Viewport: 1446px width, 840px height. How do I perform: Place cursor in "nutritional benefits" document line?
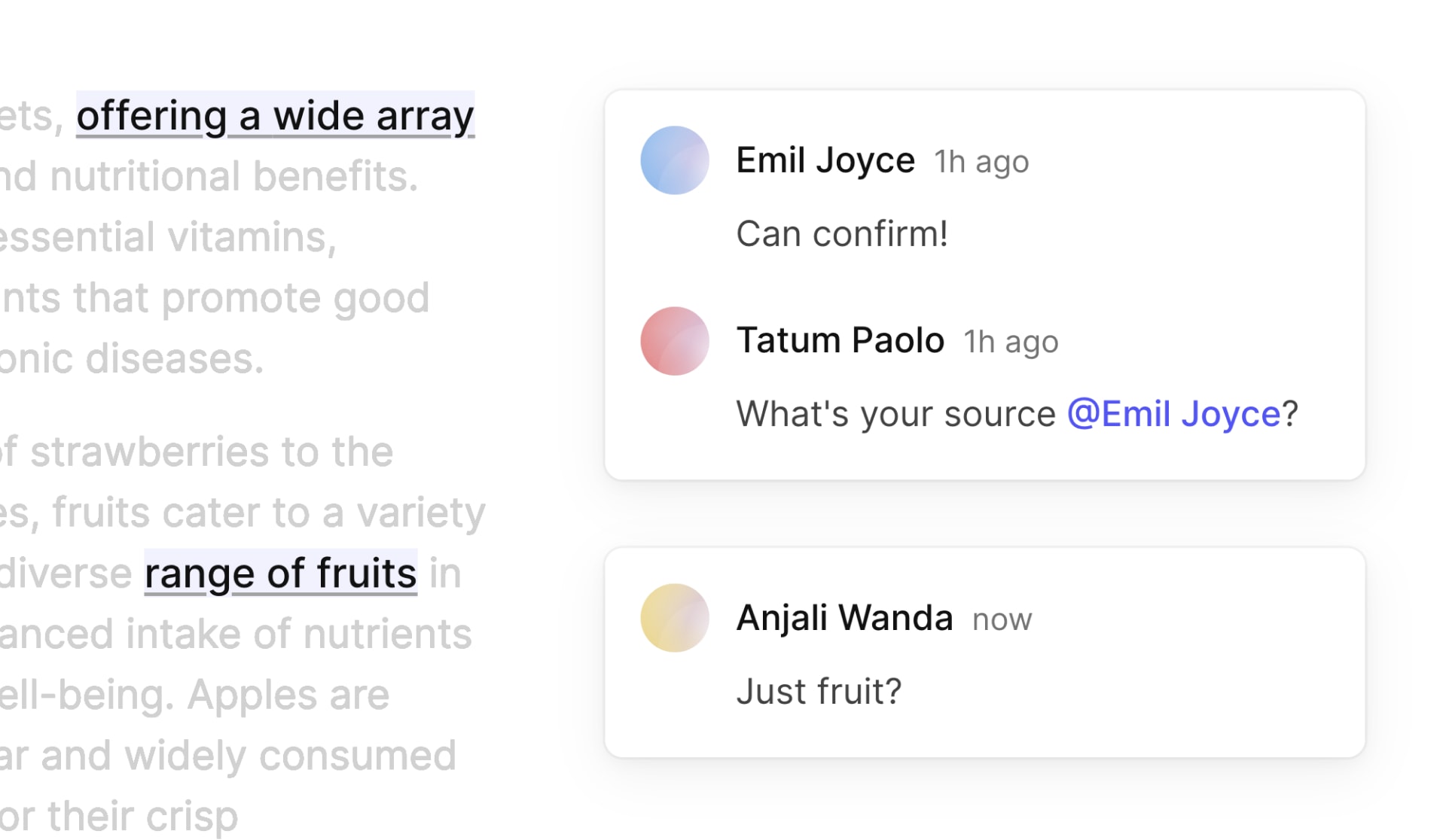click(233, 177)
